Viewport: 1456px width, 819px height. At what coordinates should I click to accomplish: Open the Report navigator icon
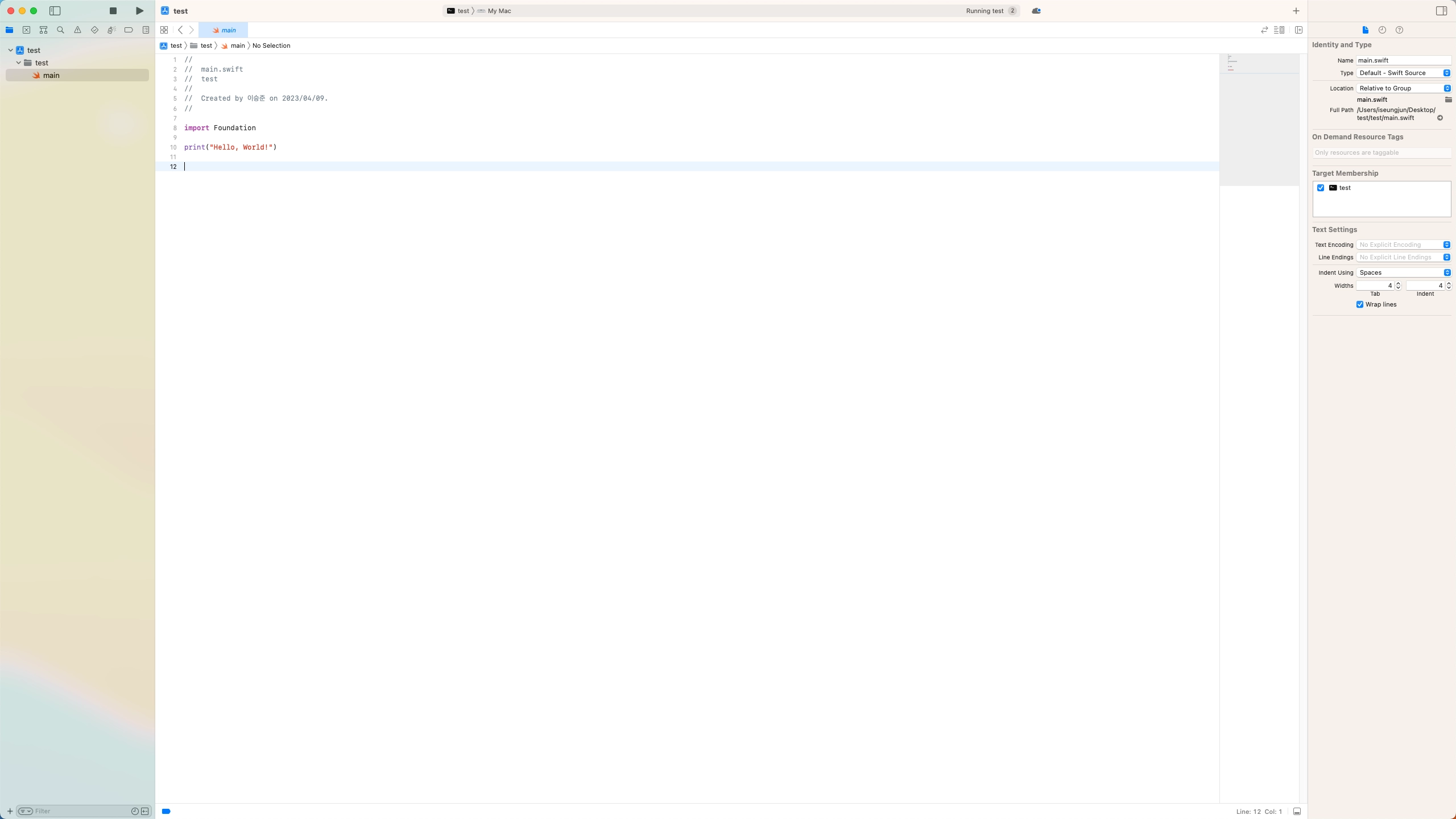[x=146, y=30]
